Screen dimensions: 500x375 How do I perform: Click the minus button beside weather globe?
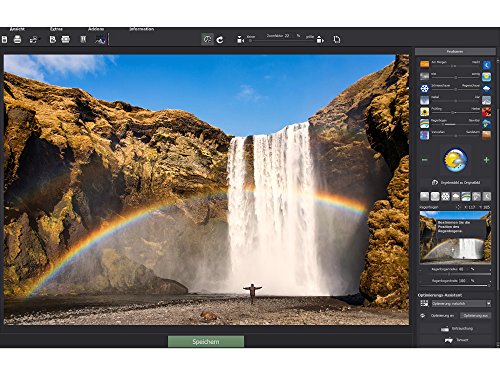pos(424,160)
